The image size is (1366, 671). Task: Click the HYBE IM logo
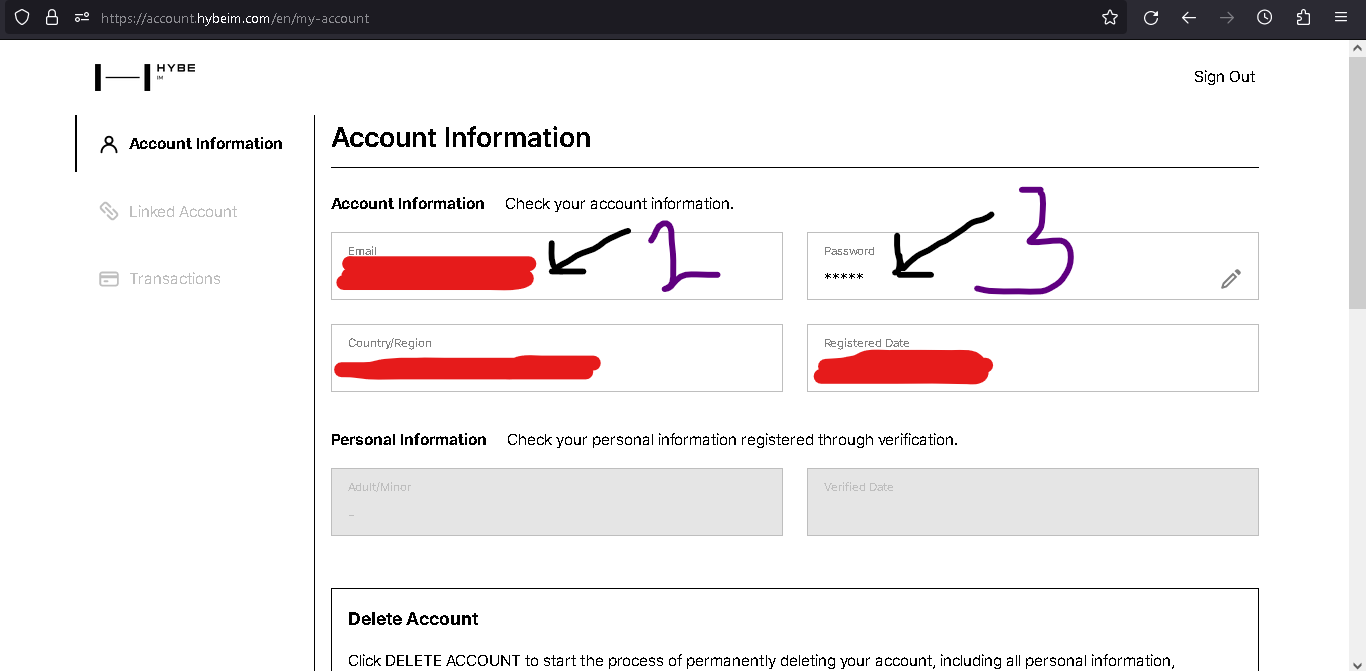click(x=145, y=76)
